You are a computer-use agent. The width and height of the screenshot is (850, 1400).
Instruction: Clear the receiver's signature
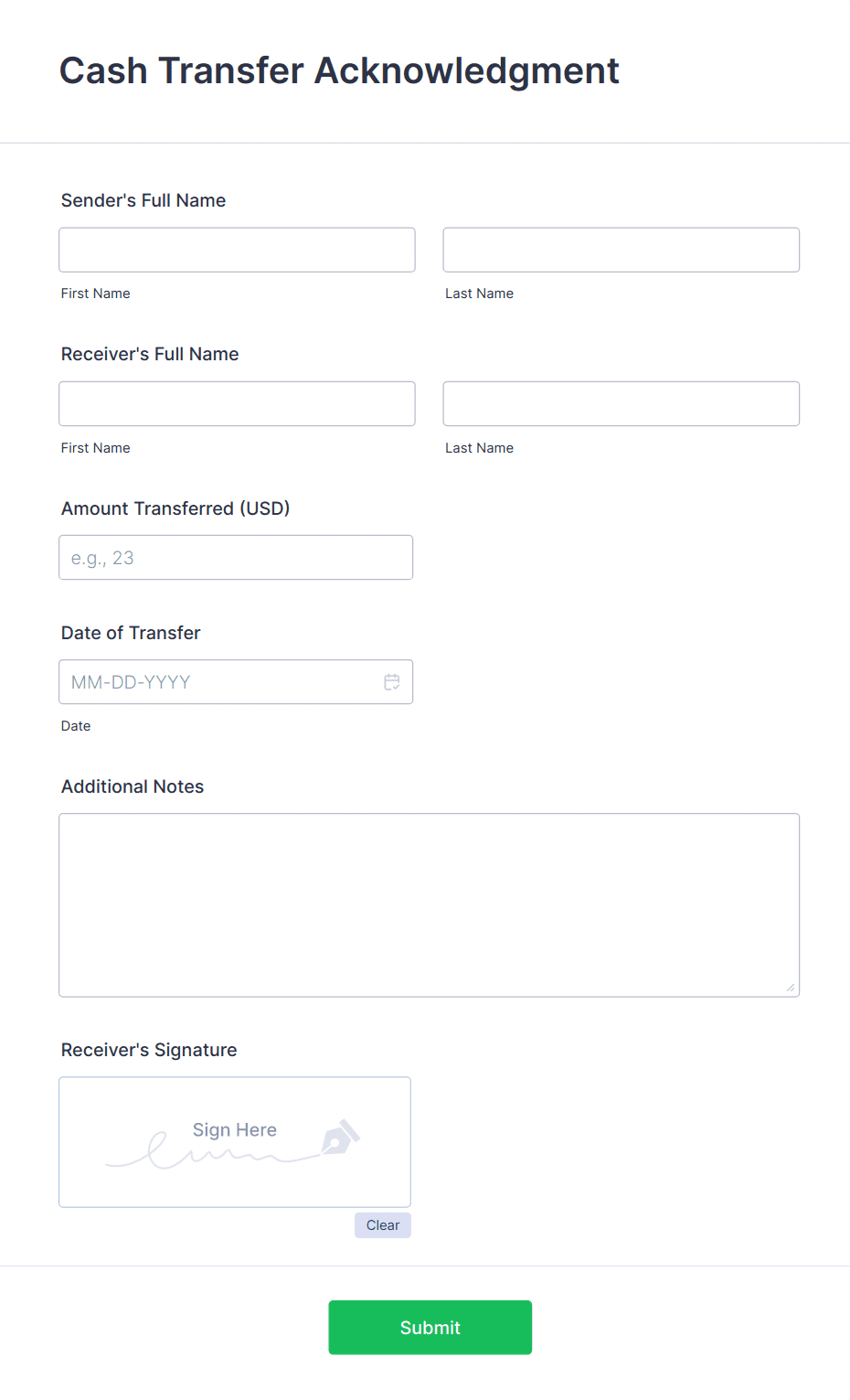pyautogui.click(x=382, y=1224)
